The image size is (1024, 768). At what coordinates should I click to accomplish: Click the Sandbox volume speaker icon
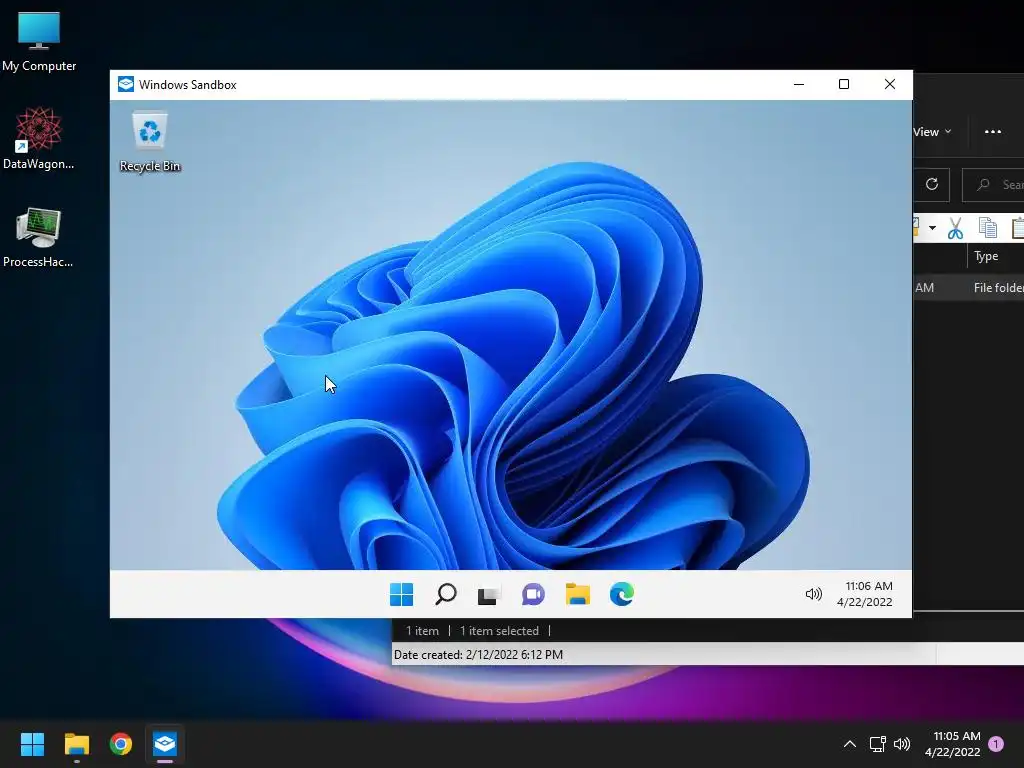pyautogui.click(x=813, y=594)
